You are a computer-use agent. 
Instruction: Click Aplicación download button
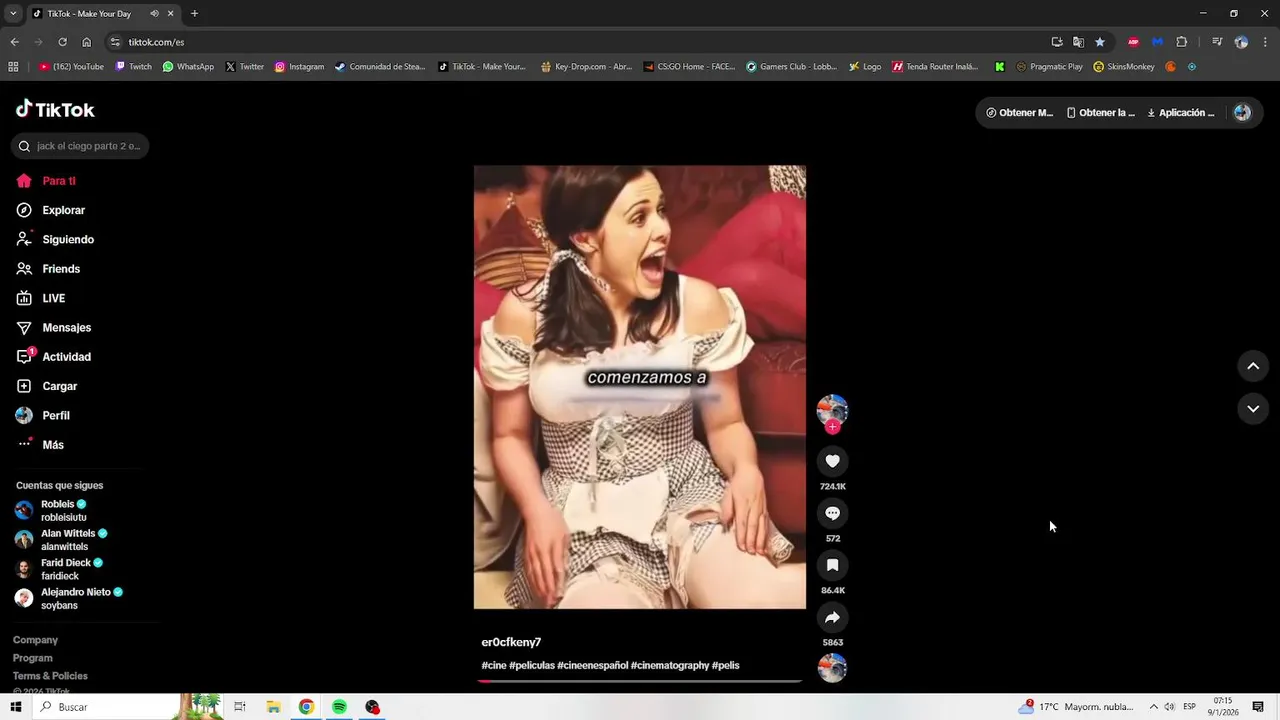[x=1181, y=113]
